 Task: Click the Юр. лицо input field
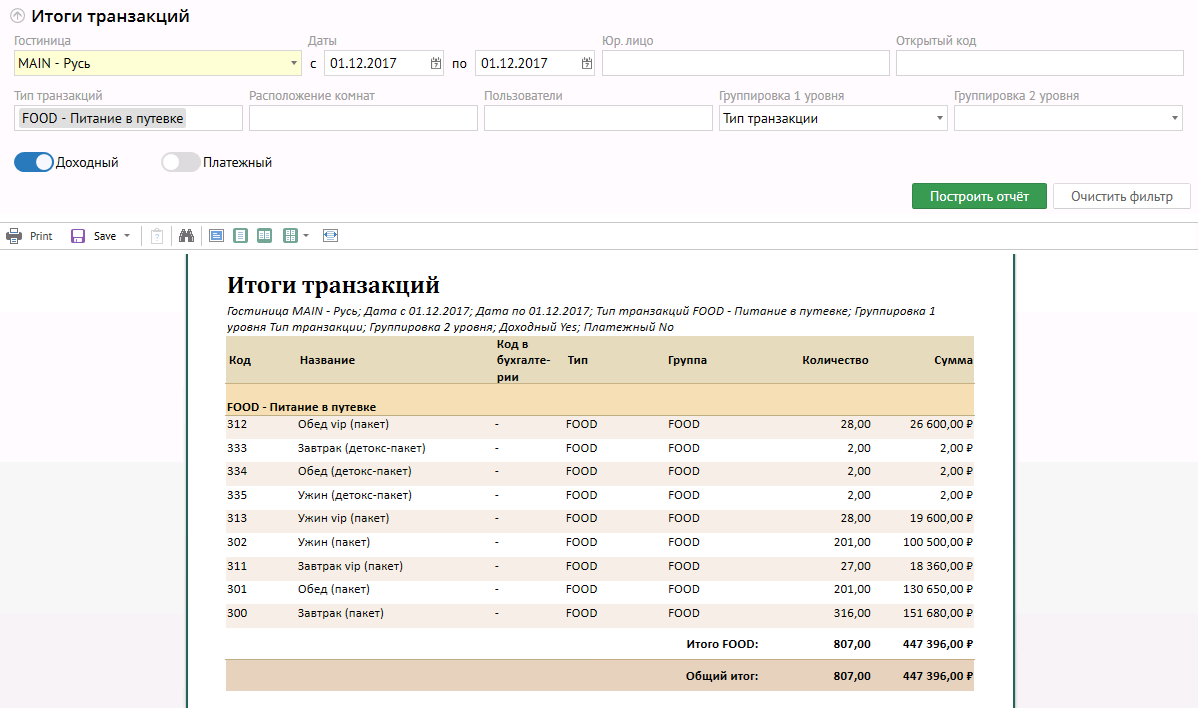point(745,64)
